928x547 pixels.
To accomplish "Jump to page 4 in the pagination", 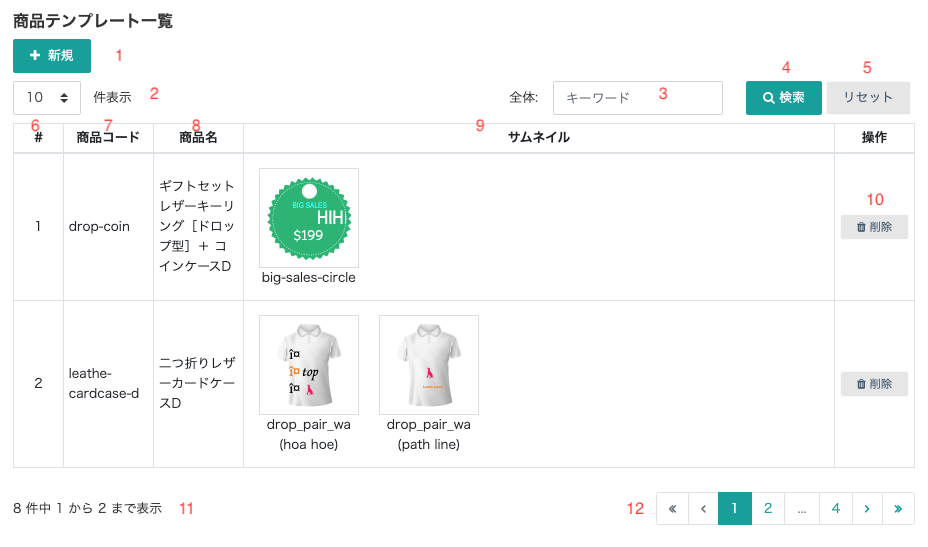I will point(835,509).
